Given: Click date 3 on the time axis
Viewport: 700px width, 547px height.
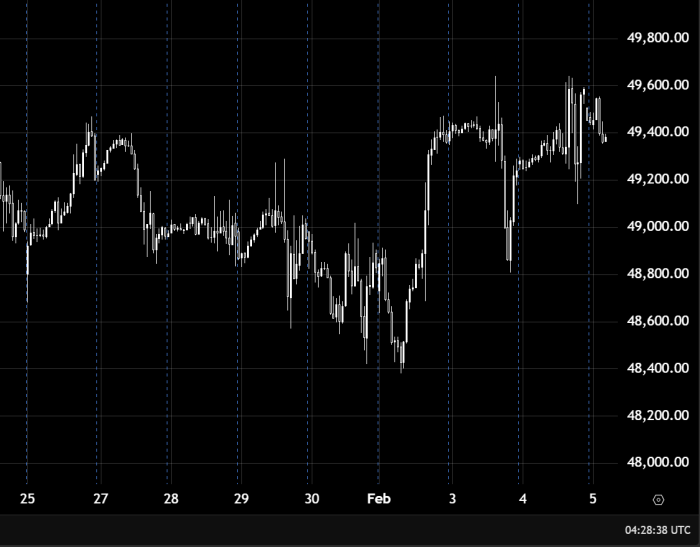Looking at the screenshot, I should pos(452,498).
